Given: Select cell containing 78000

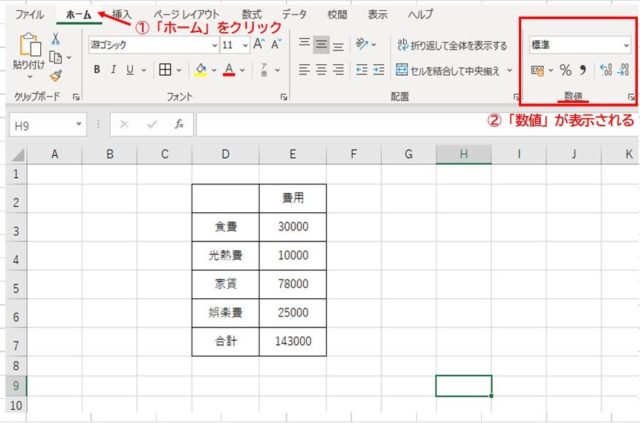Looking at the screenshot, I should (x=293, y=284).
